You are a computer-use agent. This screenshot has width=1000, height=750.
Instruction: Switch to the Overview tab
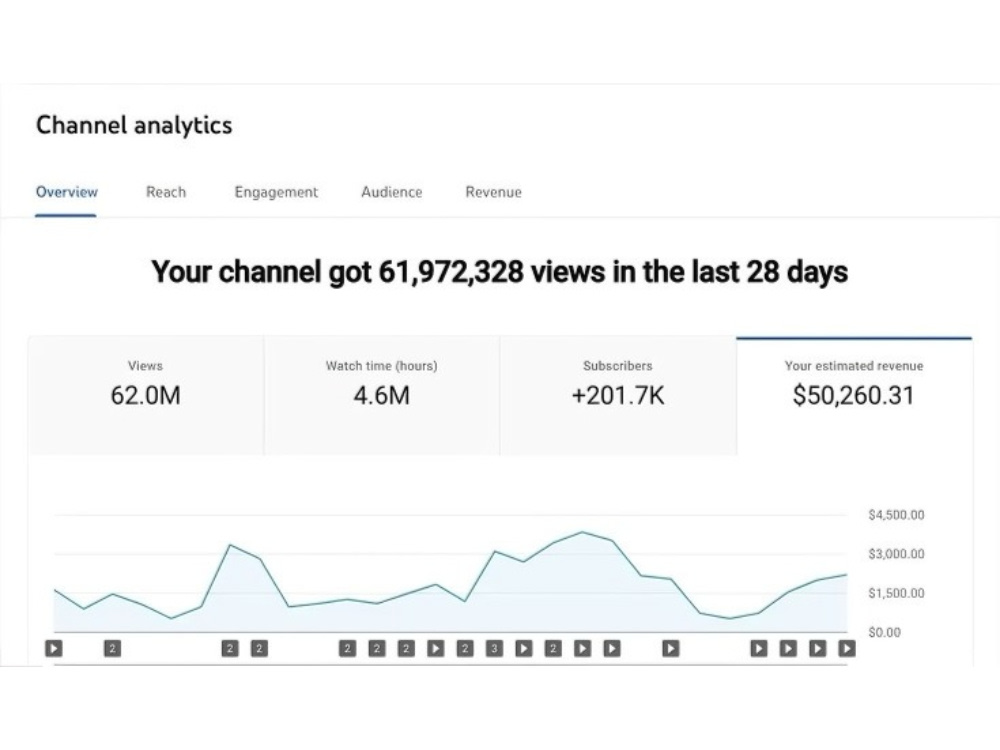coord(66,192)
